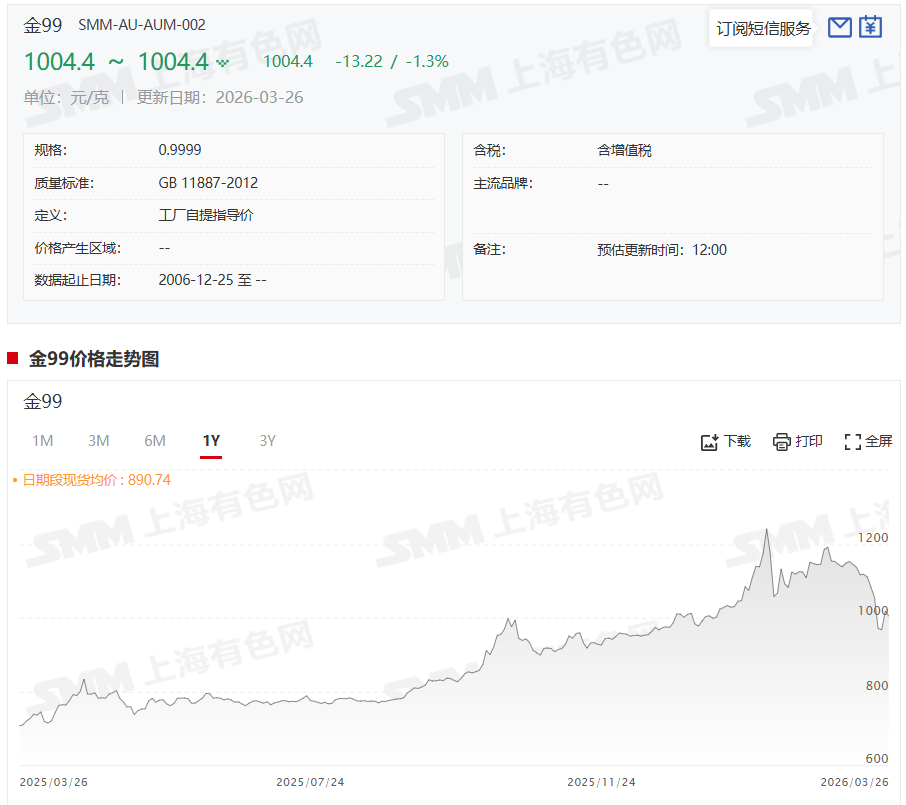
Task: Choose the 1Y chart period
Action: [211, 441]
